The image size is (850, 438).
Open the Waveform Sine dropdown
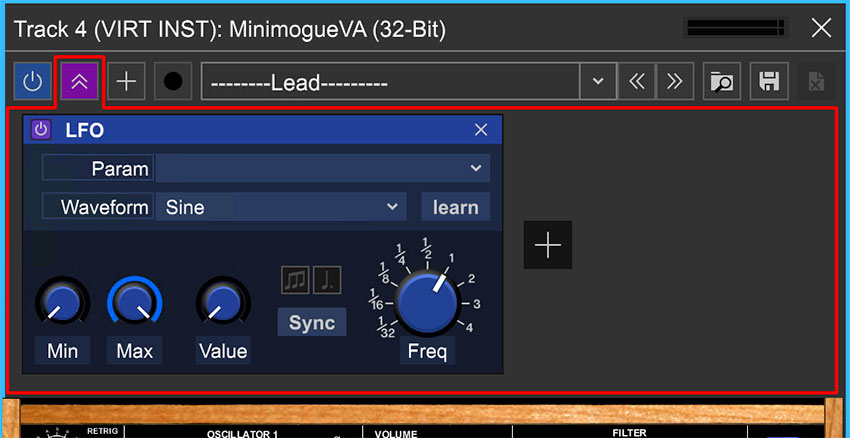[x=281, y=207]
